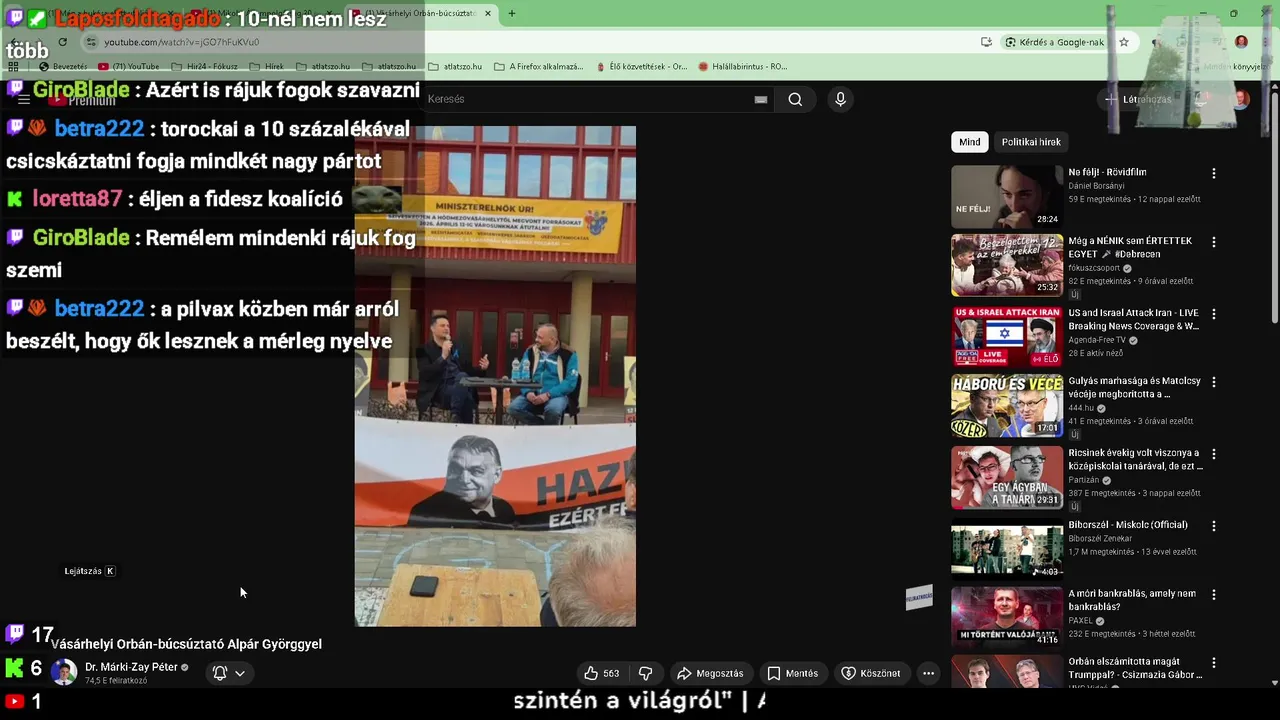Viewport: 1280px width, 720px height.
Task: Open Hírek bookmark folder
Action: [x=266, y=67]
